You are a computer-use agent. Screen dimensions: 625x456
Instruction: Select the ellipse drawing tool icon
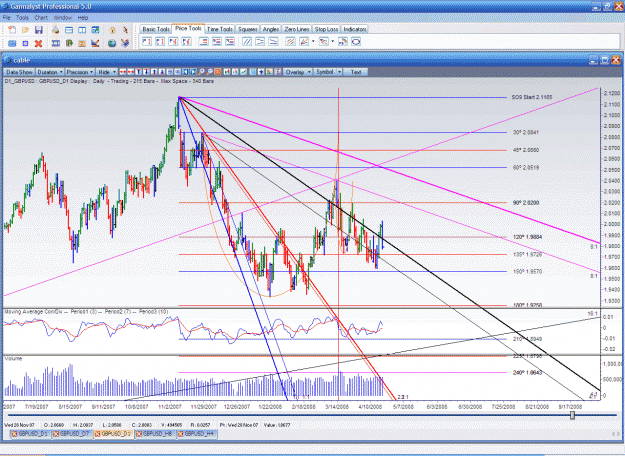pyautogui.click(x=356, y=41)
